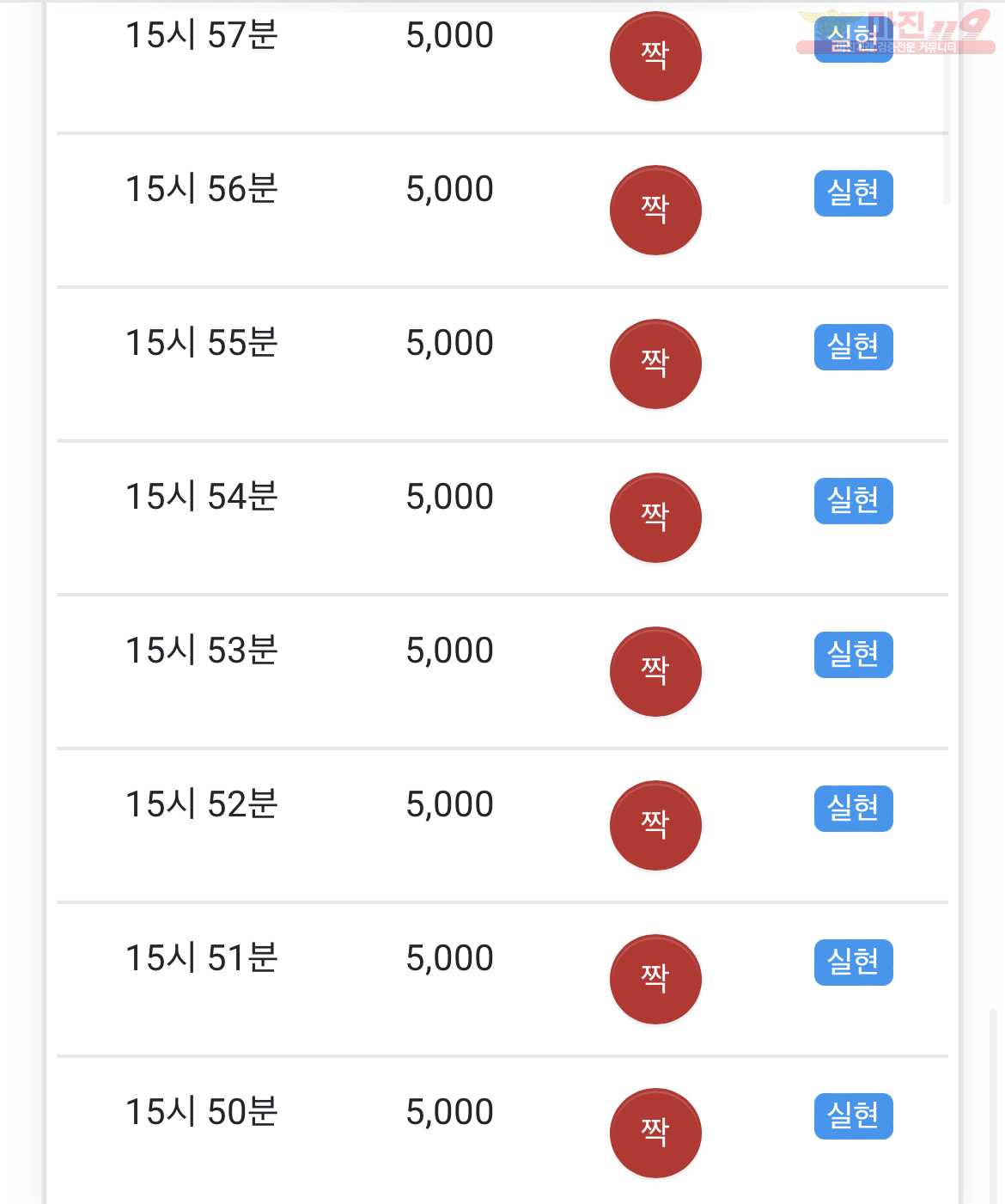Click the red 짝 circle for 15시 55분
Image resolution: width=1005 pixels, height=1204 pixels.
click(x=655, y=364)
